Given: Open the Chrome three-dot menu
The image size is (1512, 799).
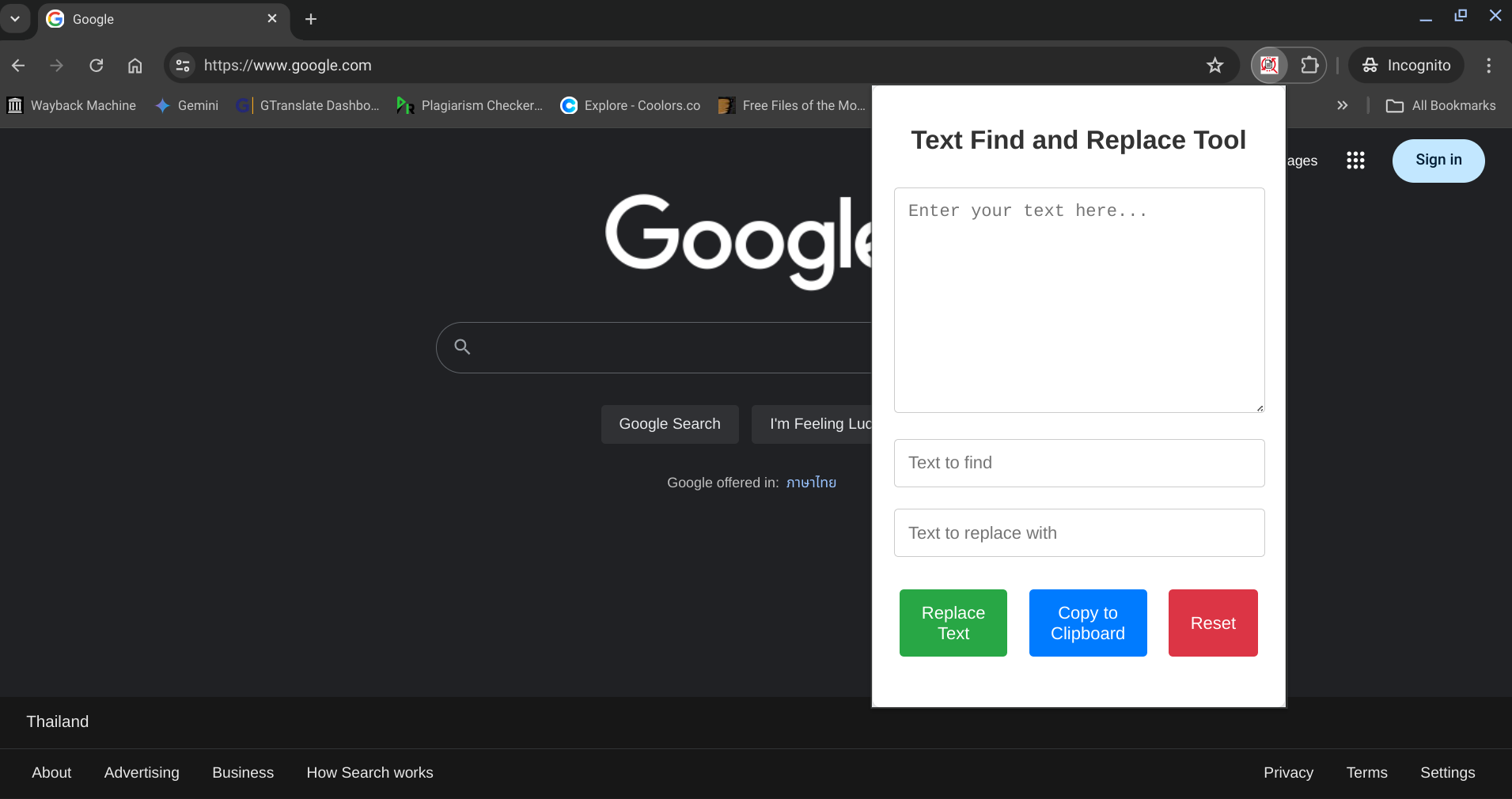Looking at the screenshot, I should (x=1489, y=66).
